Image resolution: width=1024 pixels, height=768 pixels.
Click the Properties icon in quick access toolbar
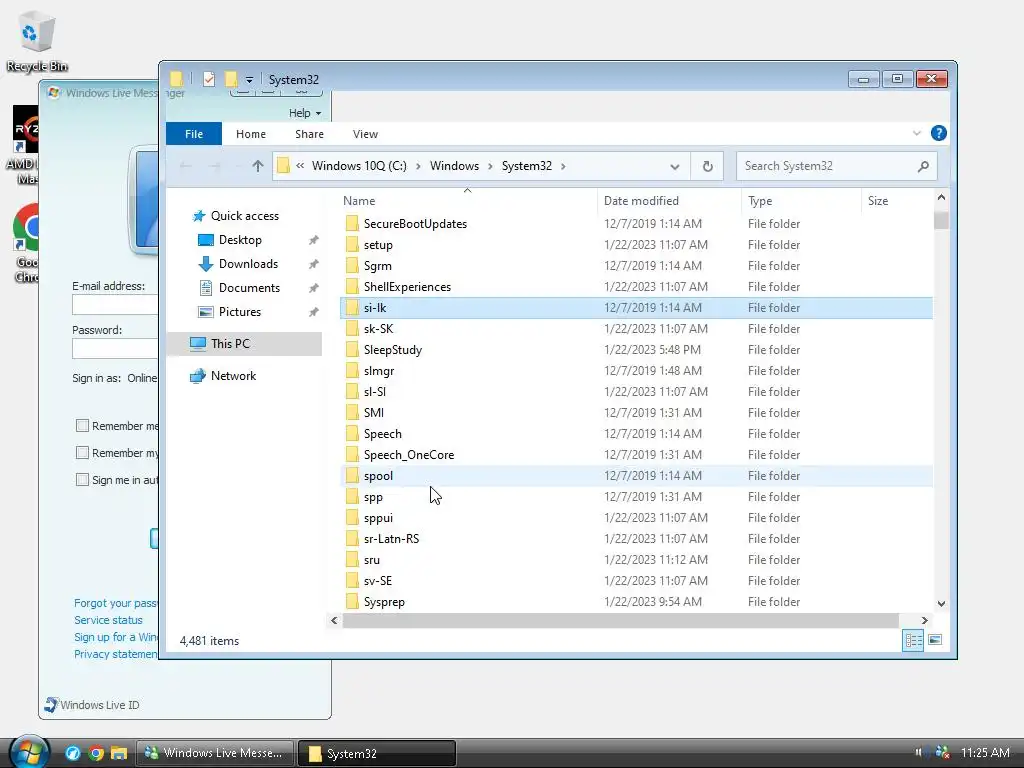pyautogui.click(x=209, y=79)
